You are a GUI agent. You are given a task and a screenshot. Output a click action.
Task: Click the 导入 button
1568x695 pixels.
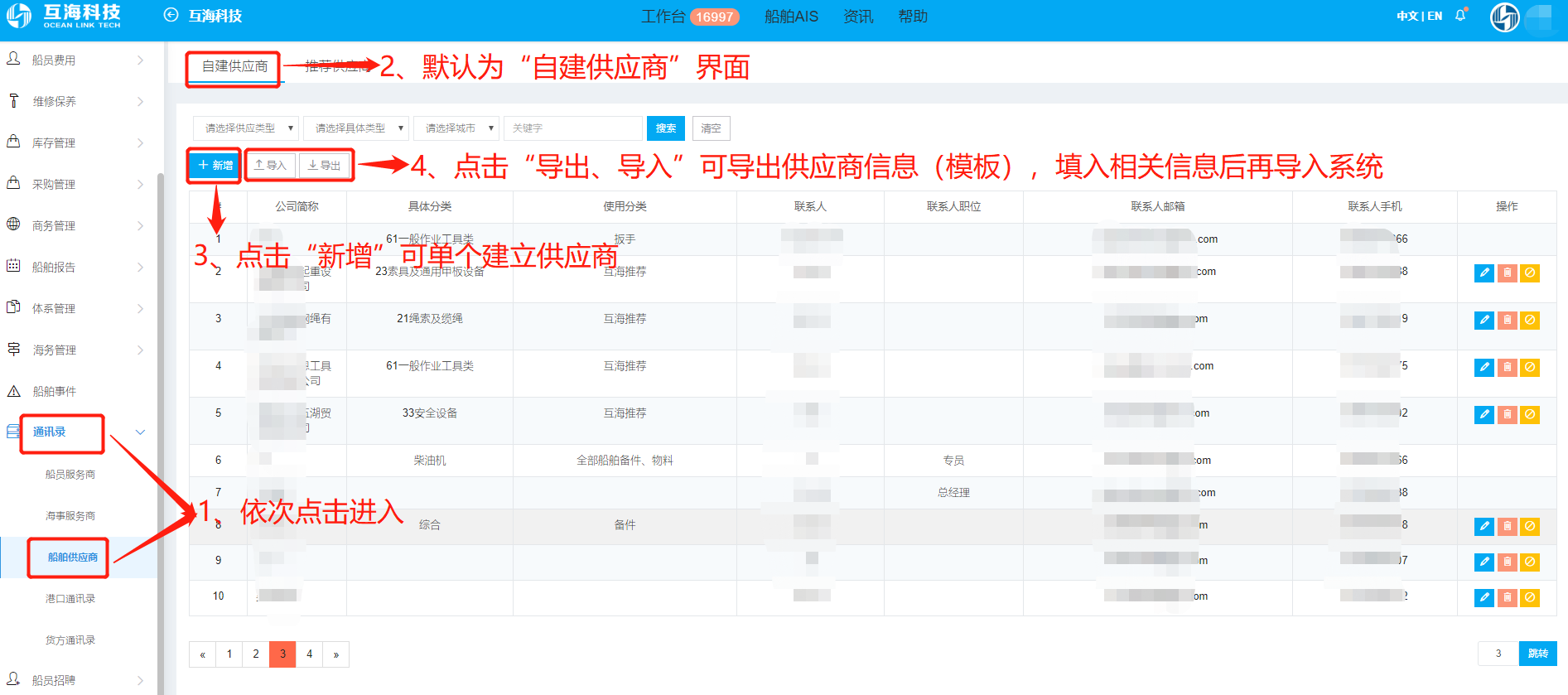pos(270,166)
